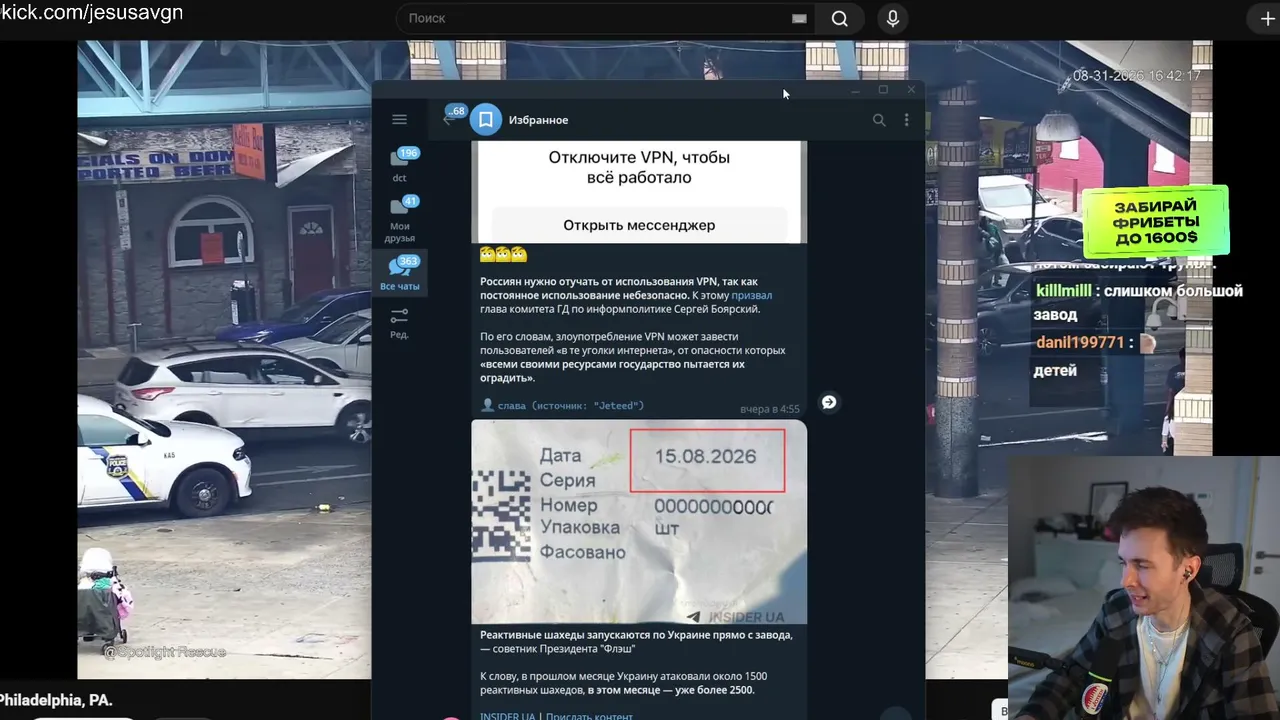This screenshot has width=1280, height=720.
Task: Click the kick.com/jesusavgn overlay text
Action: tap(92, 13)
